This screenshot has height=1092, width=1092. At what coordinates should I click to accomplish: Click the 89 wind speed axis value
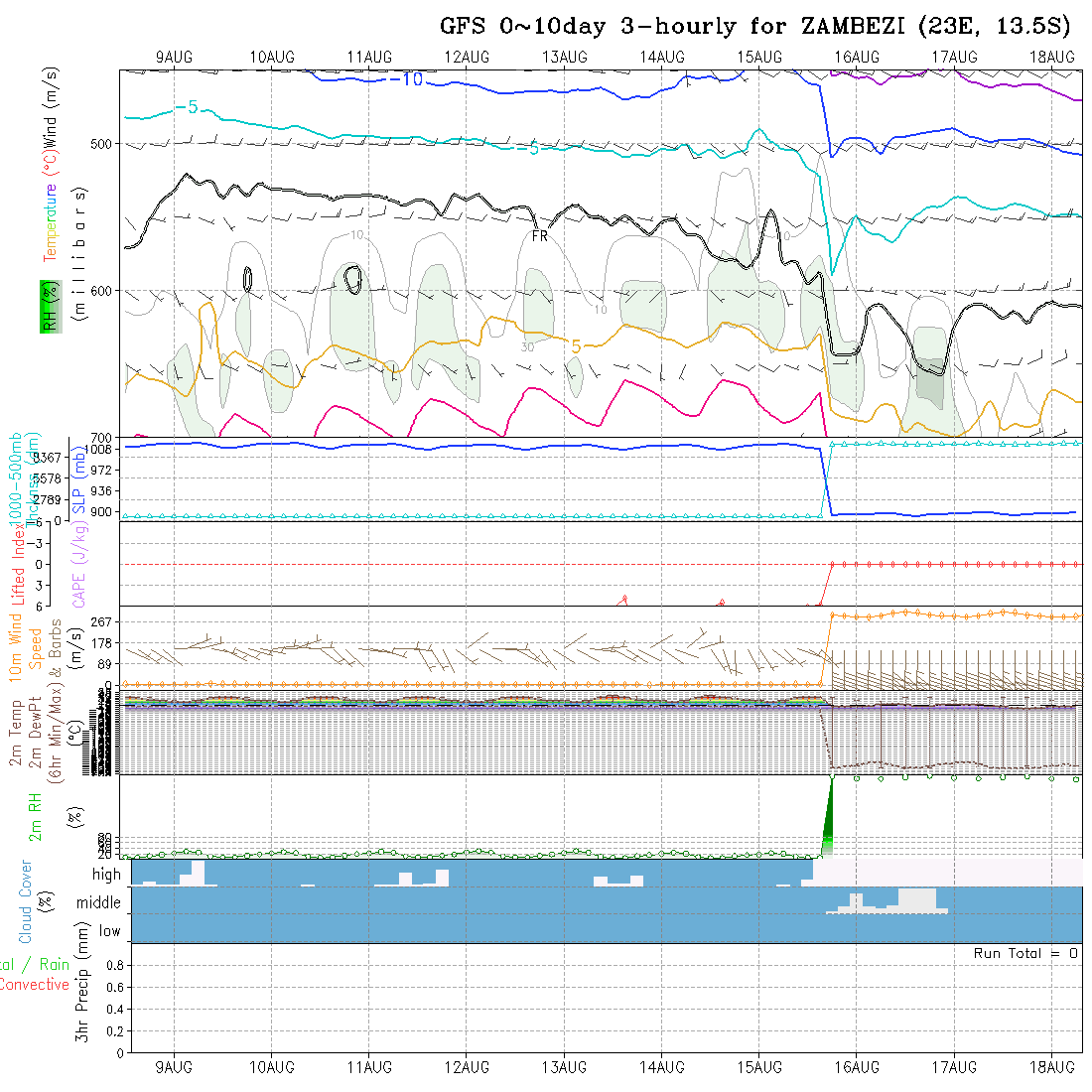click(104, 664)
